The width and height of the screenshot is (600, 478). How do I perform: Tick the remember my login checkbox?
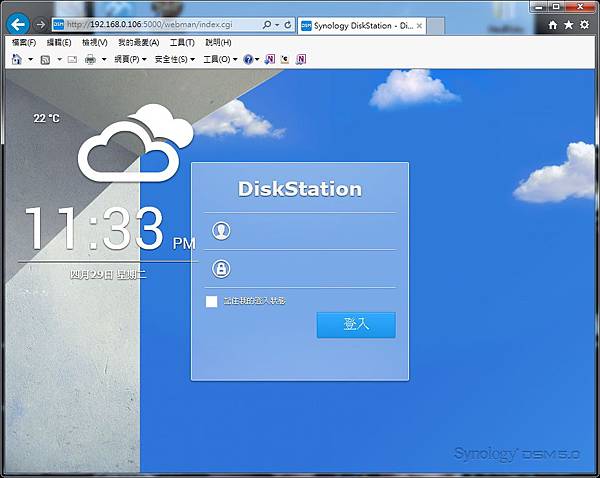point(211,301)
